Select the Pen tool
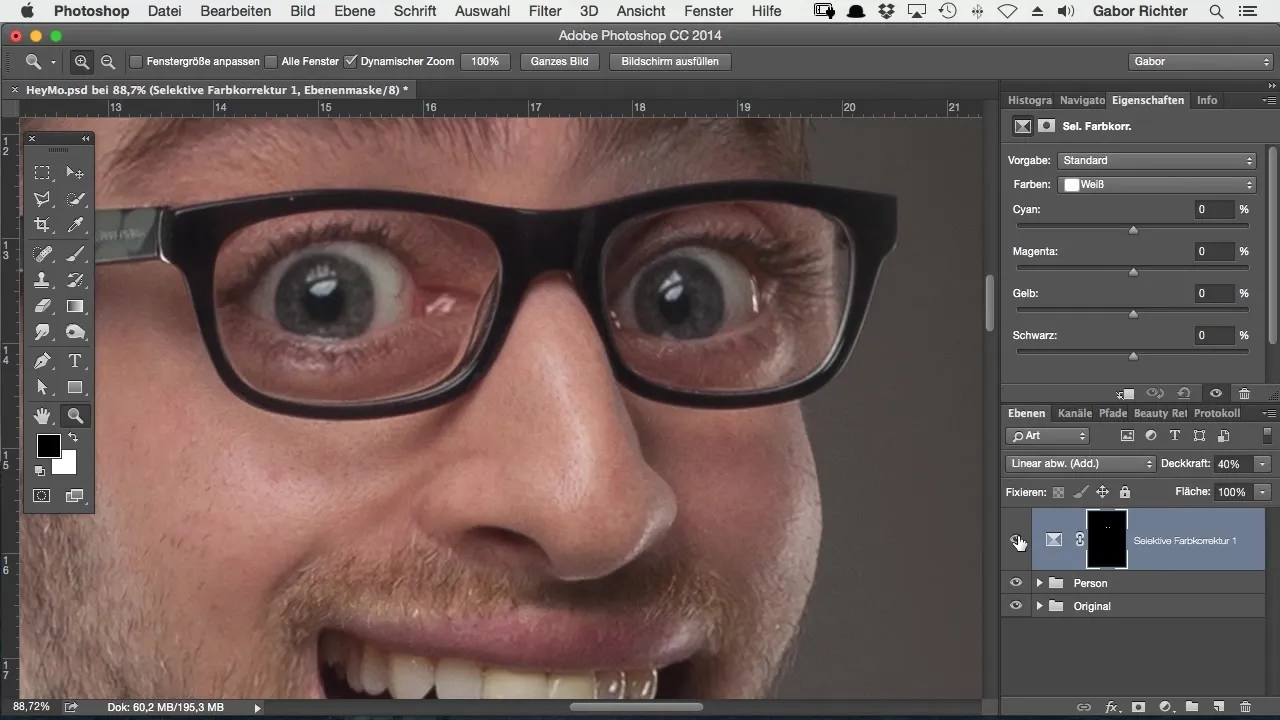This screenshot has height=720, width=1280. click(43, 361)
